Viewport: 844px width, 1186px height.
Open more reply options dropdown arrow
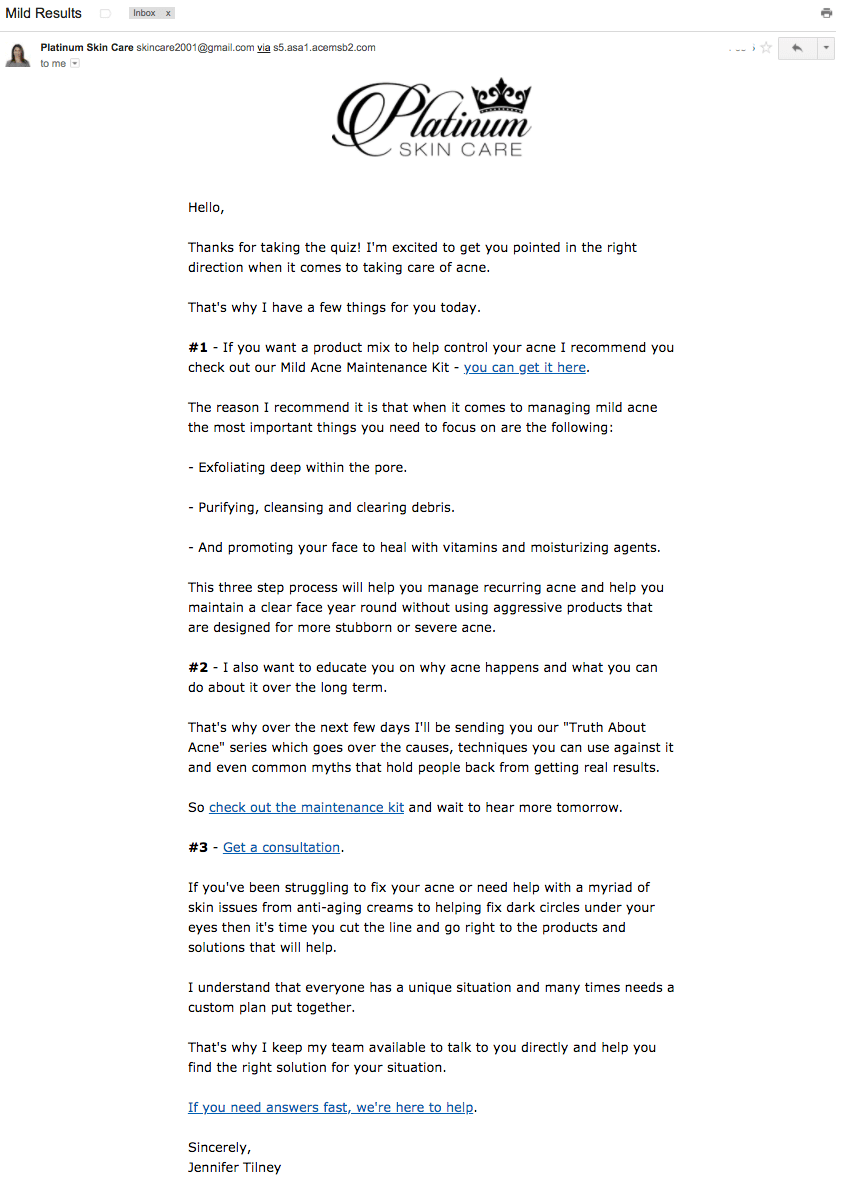pos(825,47)
